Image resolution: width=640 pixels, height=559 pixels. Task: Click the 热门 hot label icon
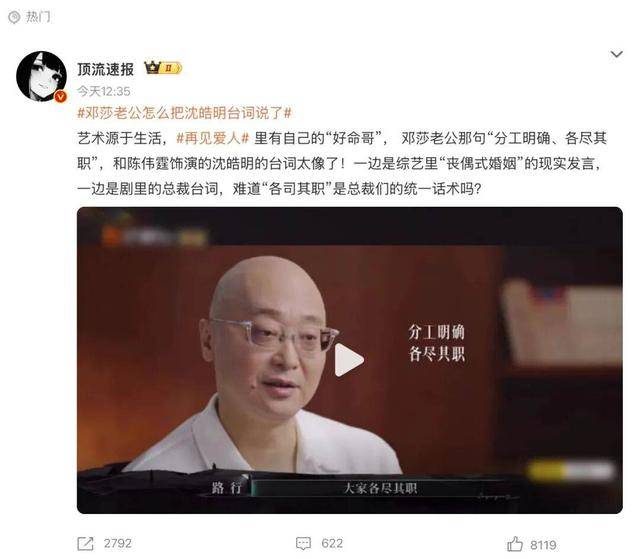tap(14, 17)
